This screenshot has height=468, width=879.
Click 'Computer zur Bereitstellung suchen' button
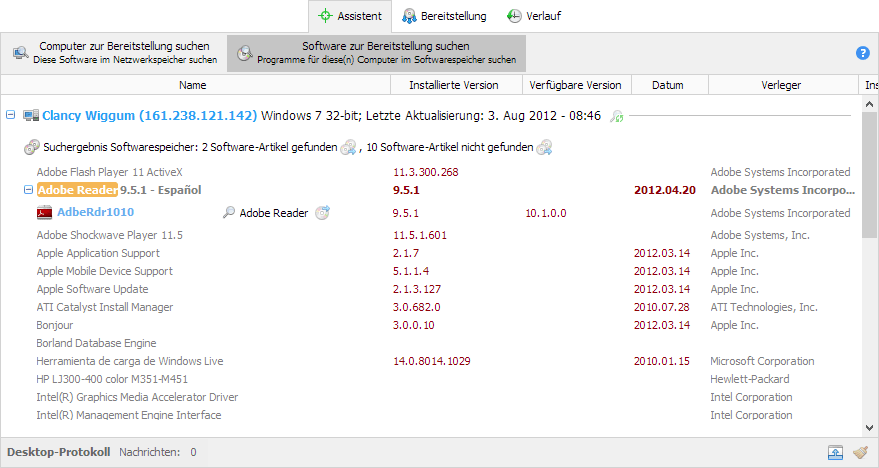[113, 53]
